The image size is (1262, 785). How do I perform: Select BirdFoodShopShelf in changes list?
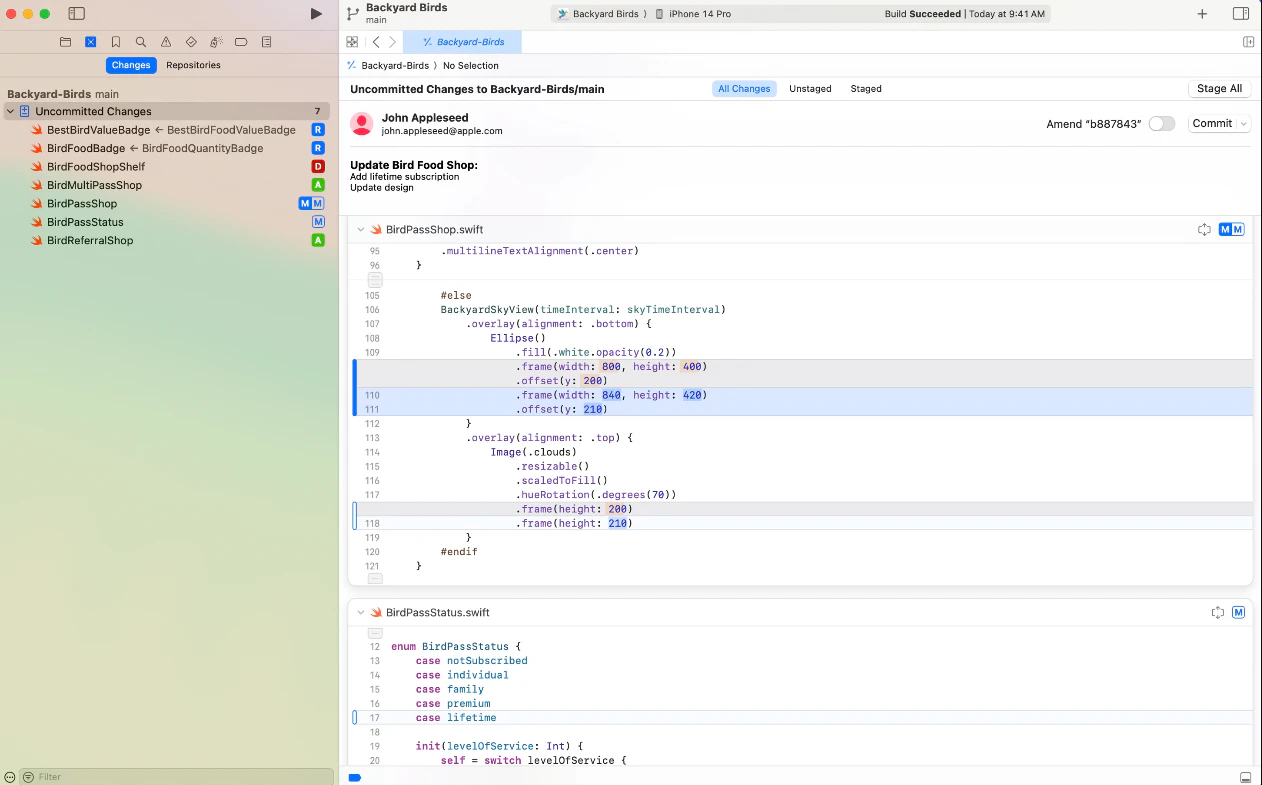(x=96, y=167)
